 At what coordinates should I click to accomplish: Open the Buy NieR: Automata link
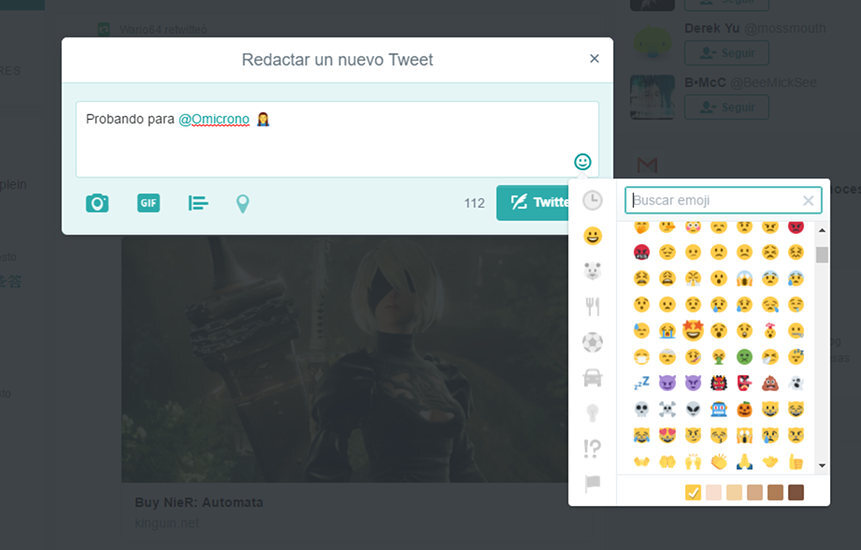[x=199, y=502]
